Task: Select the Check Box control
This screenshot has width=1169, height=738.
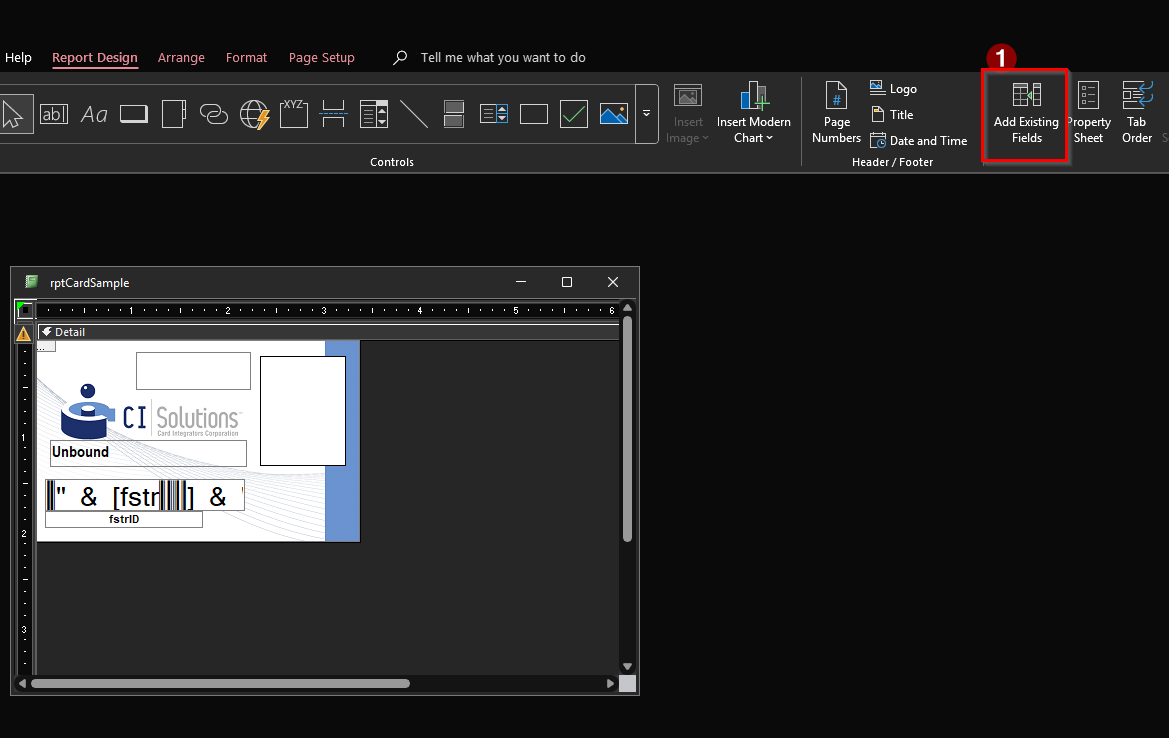Action: [x=574, y=114]
